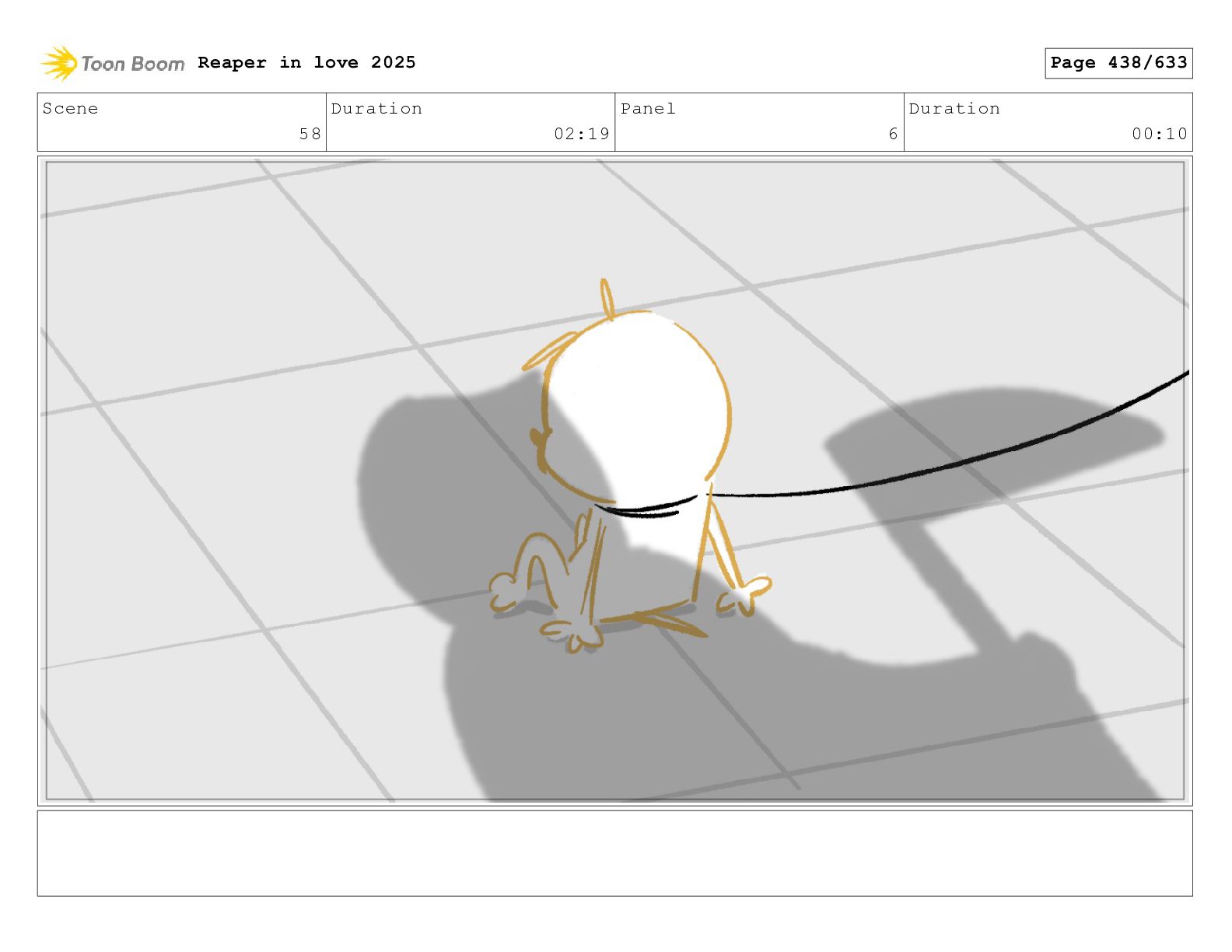Click the storyboard panel drawing
The image size is (1232, 952).
tap(614, 481)
